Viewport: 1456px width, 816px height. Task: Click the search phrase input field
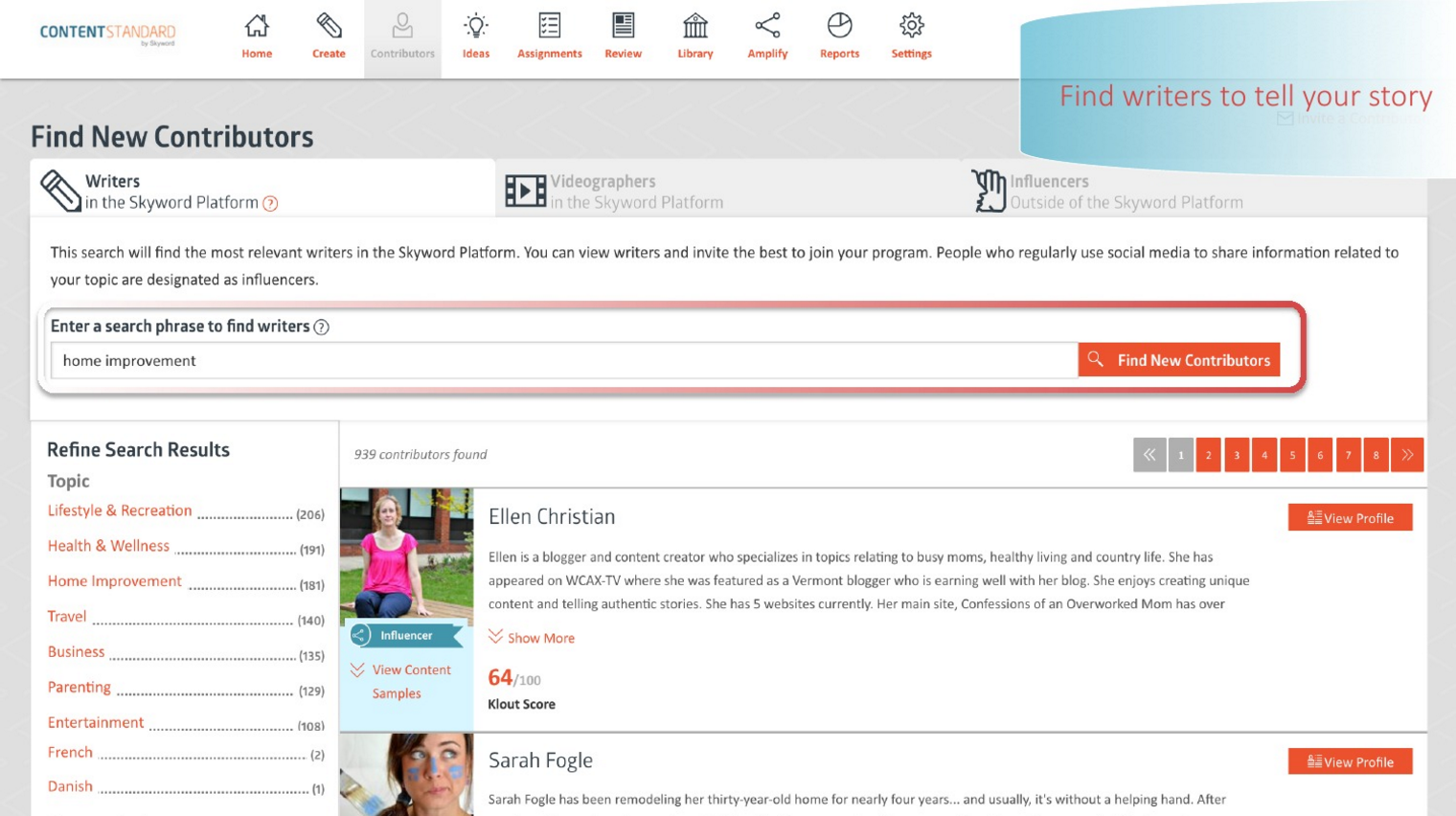pos(564,360)
